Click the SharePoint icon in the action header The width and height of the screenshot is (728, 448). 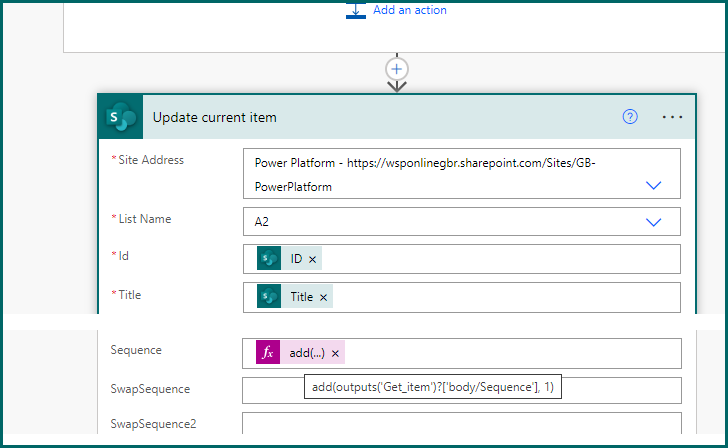[121, 117]
